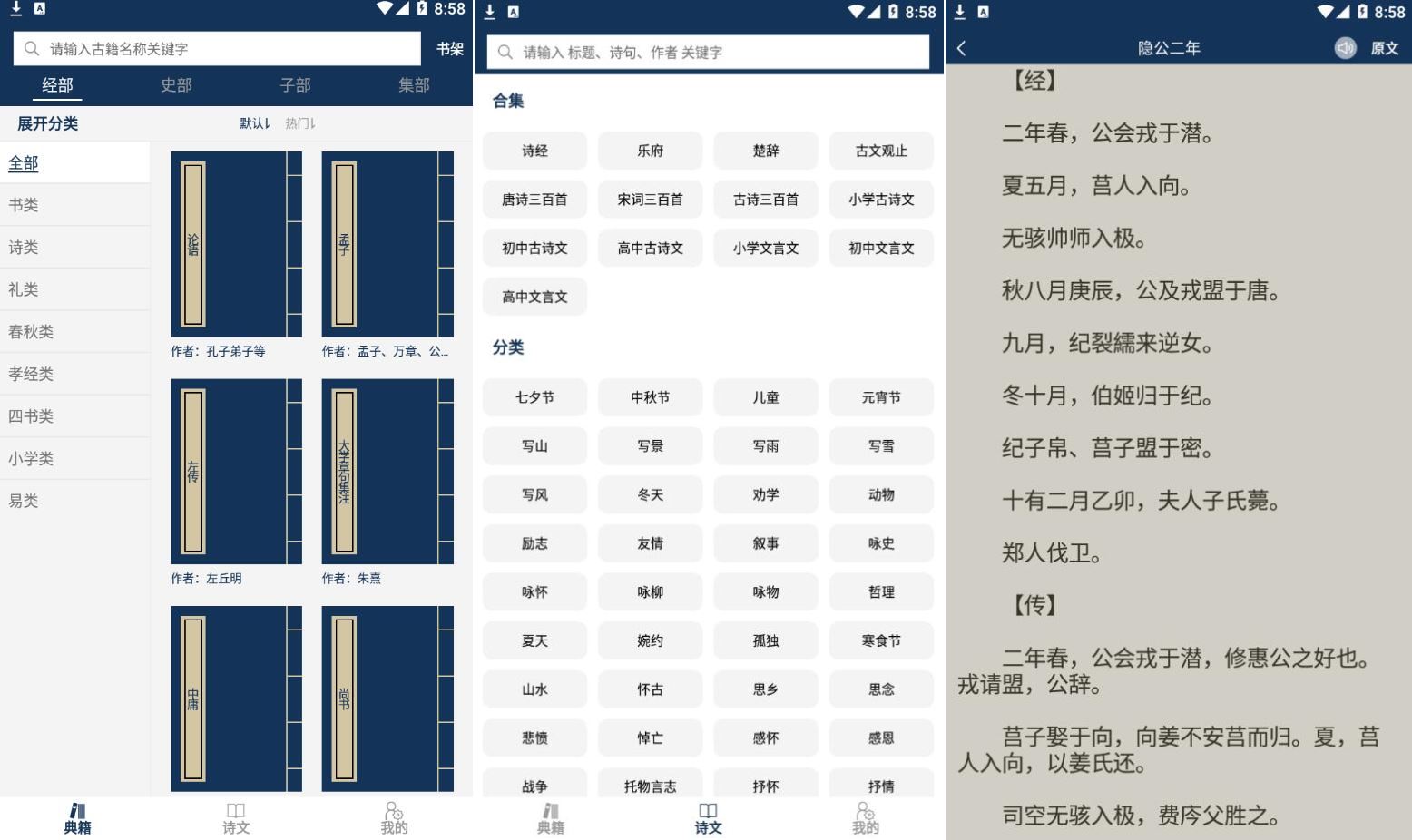
Task: Open the 宋词三百首 collection
Action: tap(650, 200)
